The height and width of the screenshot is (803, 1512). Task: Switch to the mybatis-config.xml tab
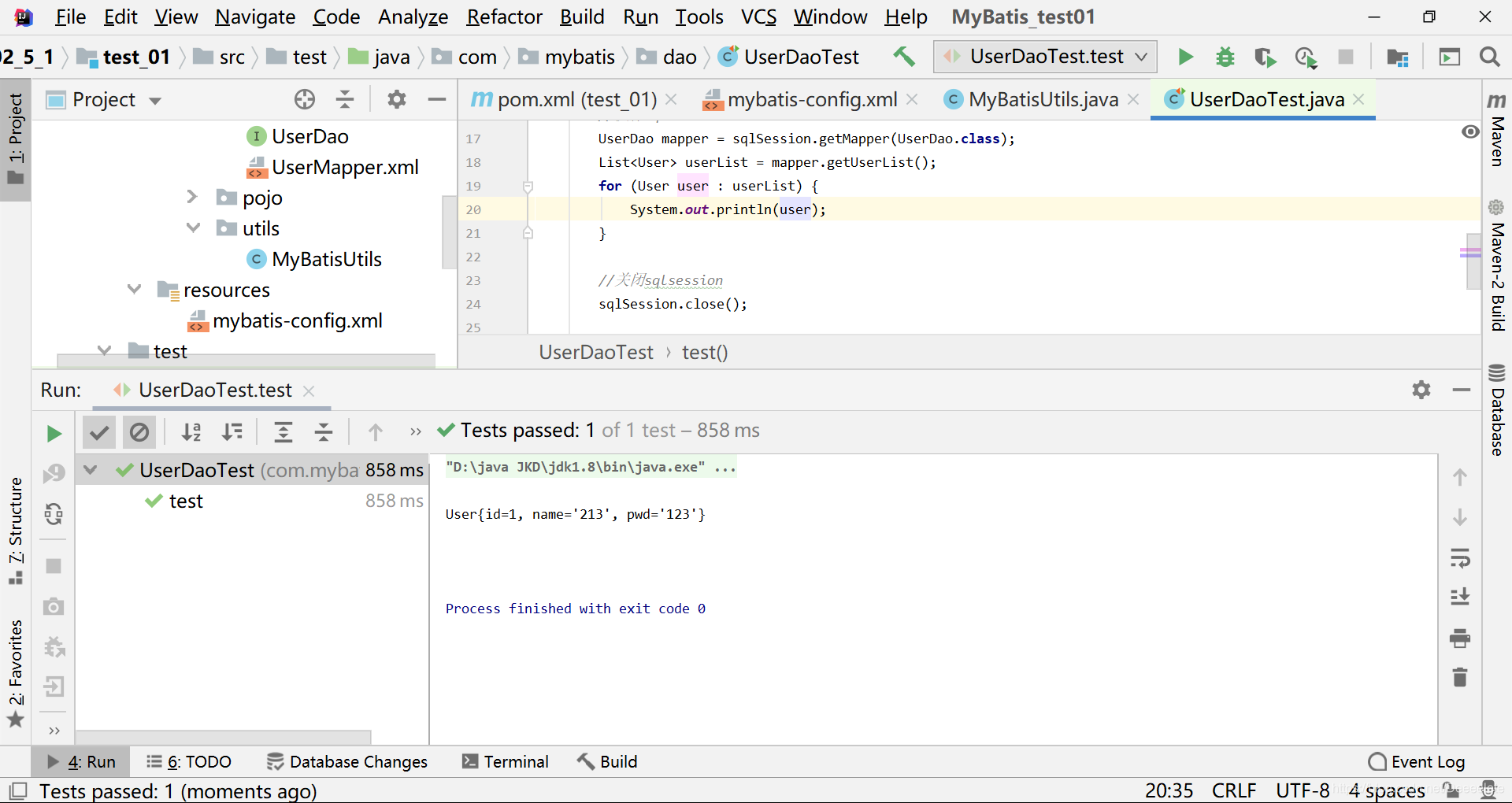(811, 99)
